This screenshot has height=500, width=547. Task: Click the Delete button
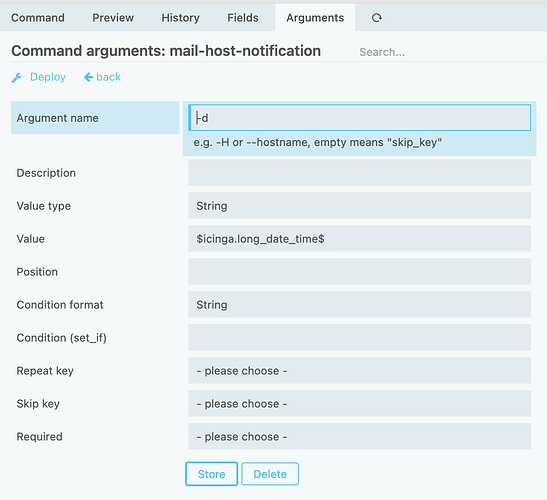270,474
